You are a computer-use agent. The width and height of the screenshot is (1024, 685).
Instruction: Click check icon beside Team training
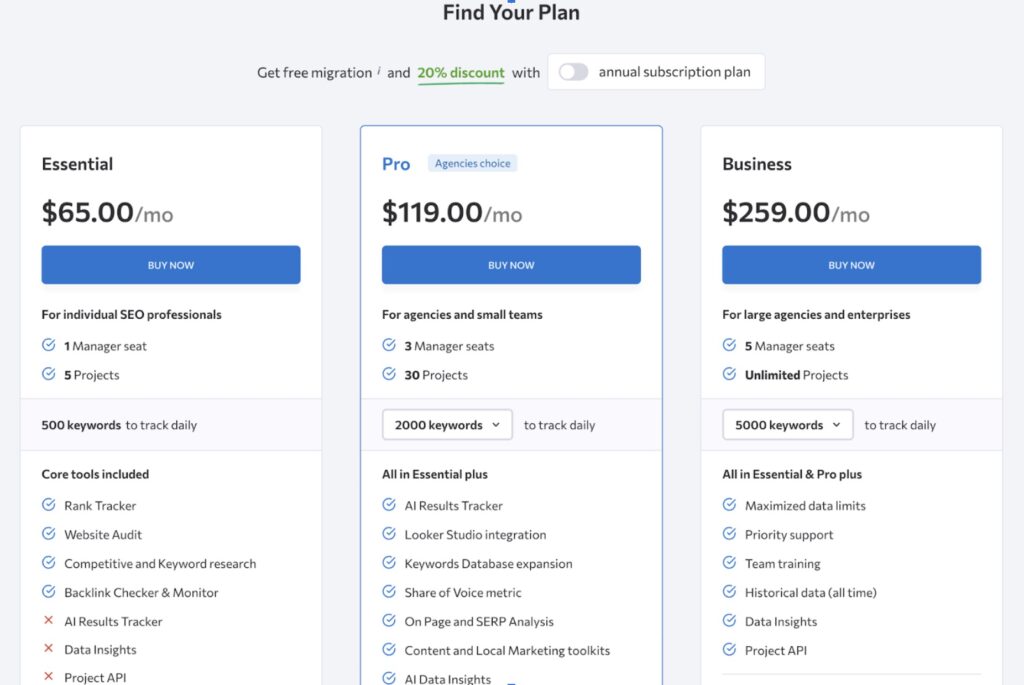tap(729, 563)
